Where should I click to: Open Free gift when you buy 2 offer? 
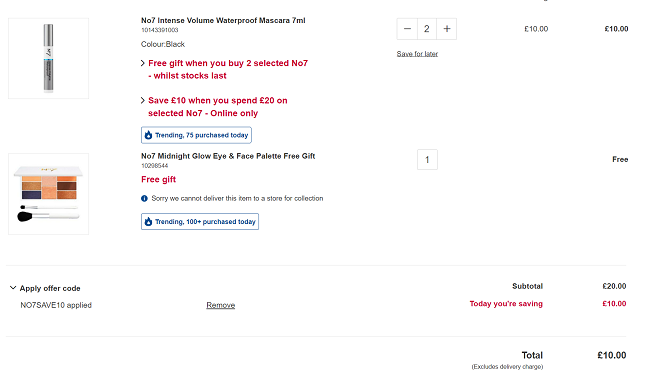tap(228, 70)
